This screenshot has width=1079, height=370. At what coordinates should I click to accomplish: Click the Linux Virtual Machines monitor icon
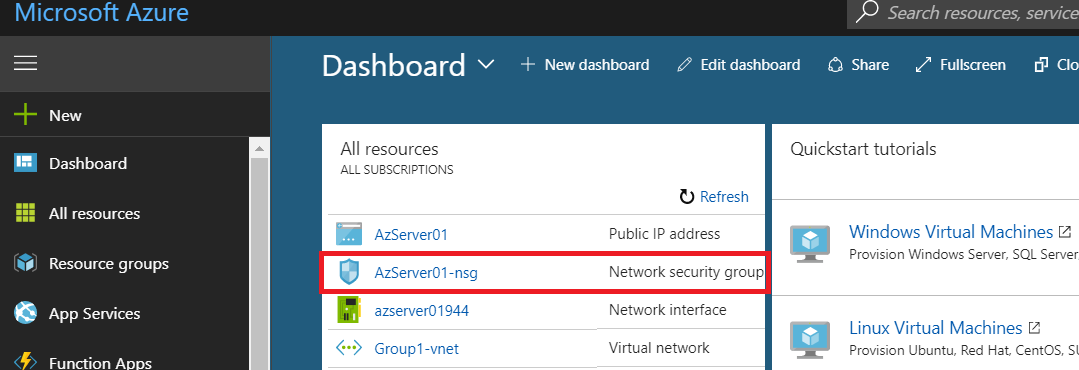(809, 339)
